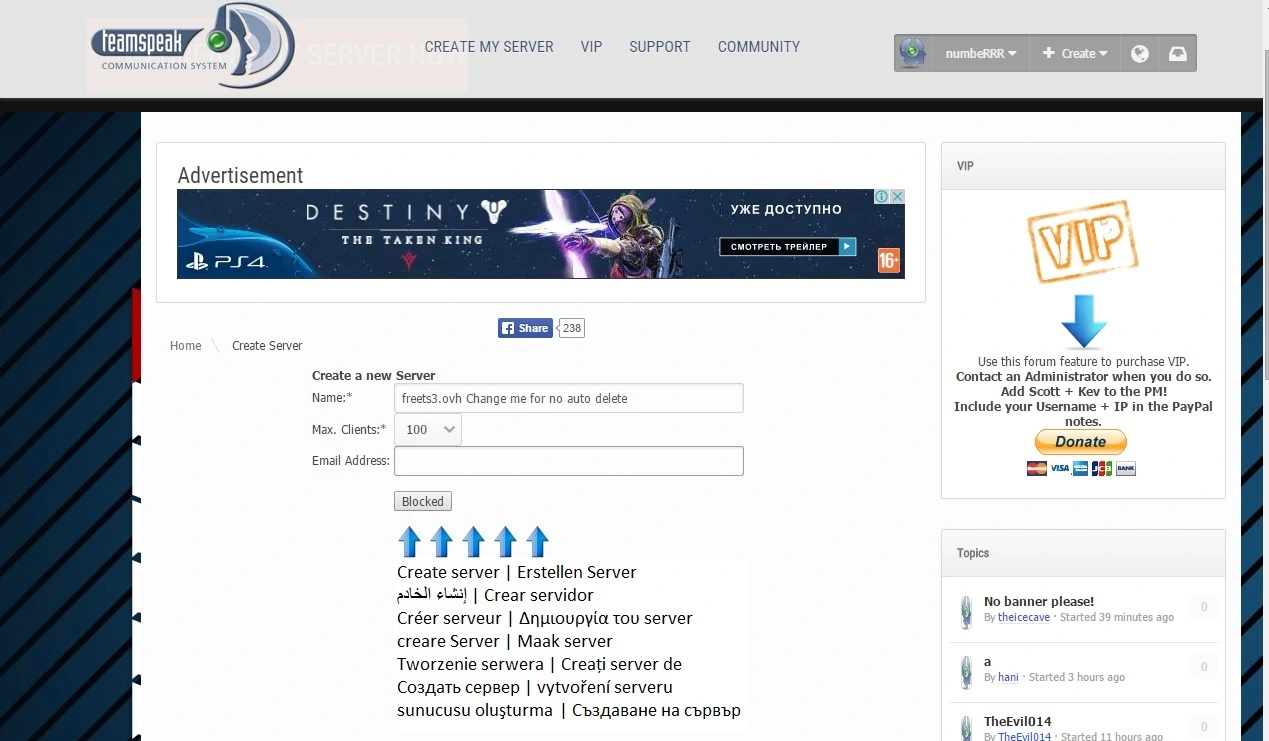The width and height of the screenshot is (1269, 741).
Task: Open the numbeRRR account dropdown
Action: pos(980,54)
